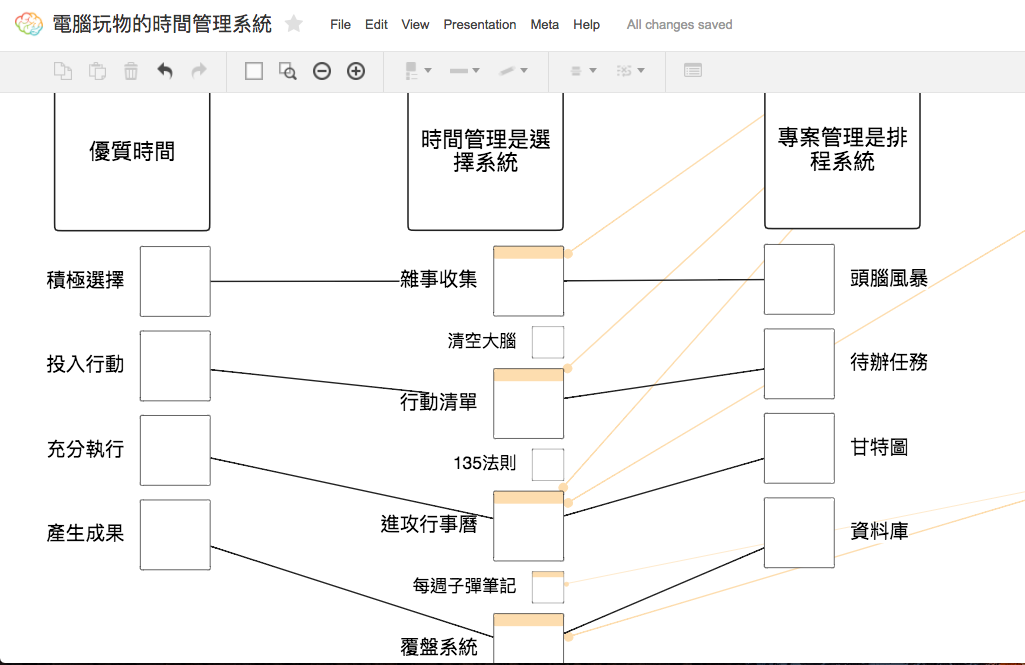Zoom out with the minus icon
1025x665 pixels.
(321, 71)
